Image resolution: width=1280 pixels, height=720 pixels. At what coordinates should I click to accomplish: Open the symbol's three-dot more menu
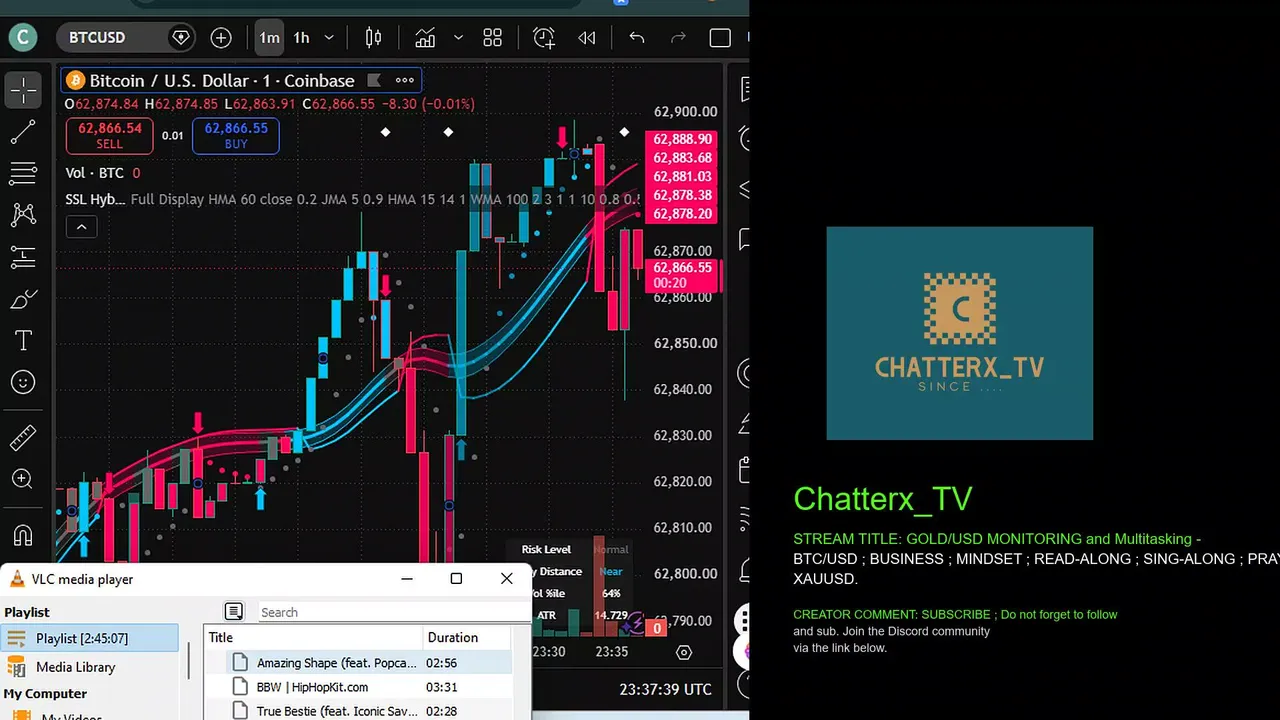pyautogui.click(x=404, y=80)
